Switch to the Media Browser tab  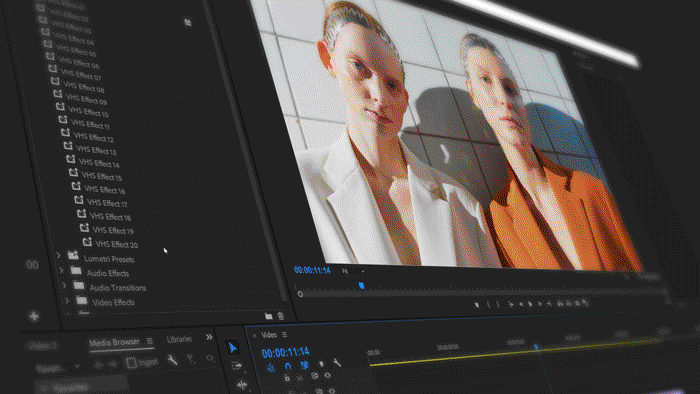tap(114, 342)
